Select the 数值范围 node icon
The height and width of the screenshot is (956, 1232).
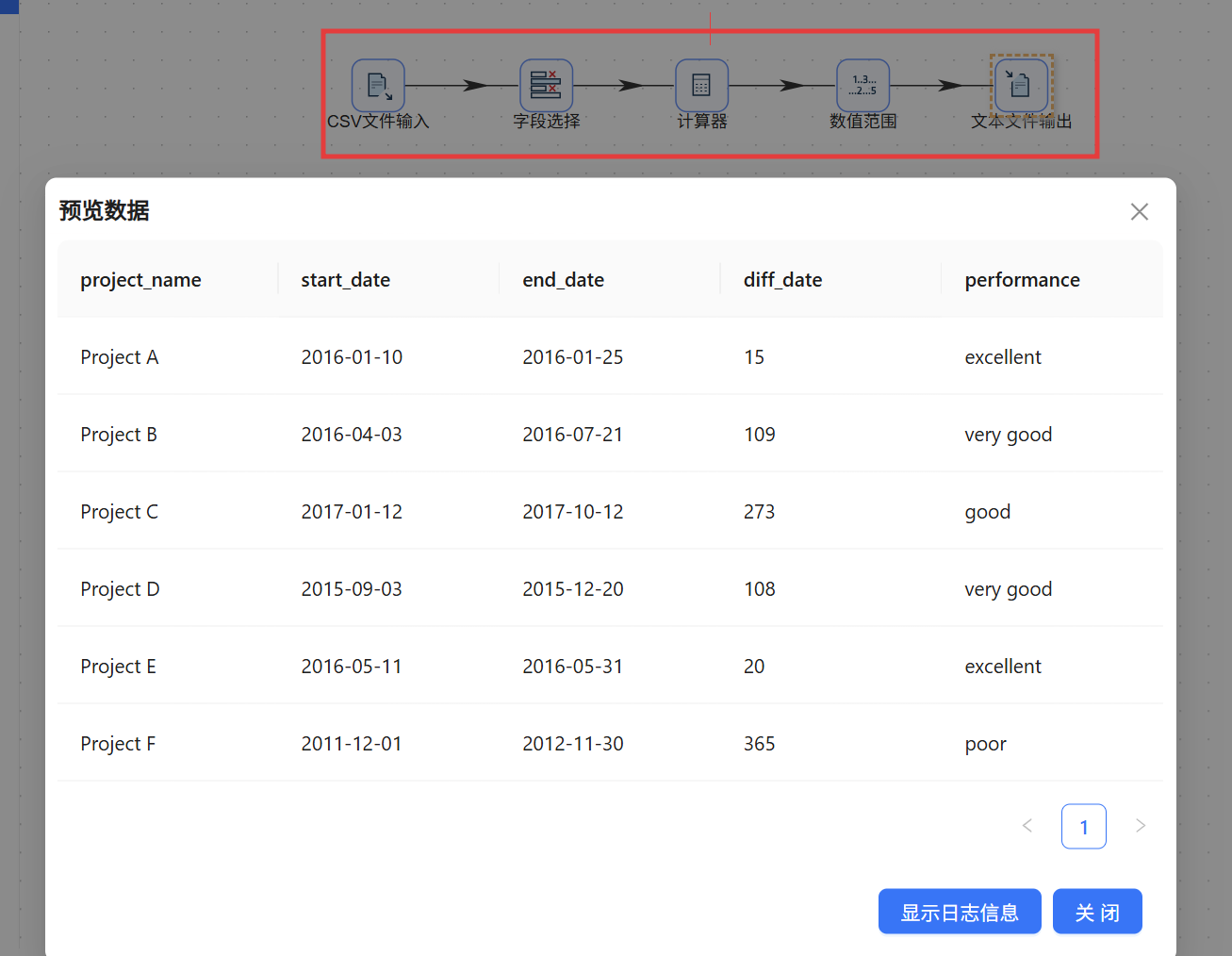pyautogui.click(x=863, y=85)
